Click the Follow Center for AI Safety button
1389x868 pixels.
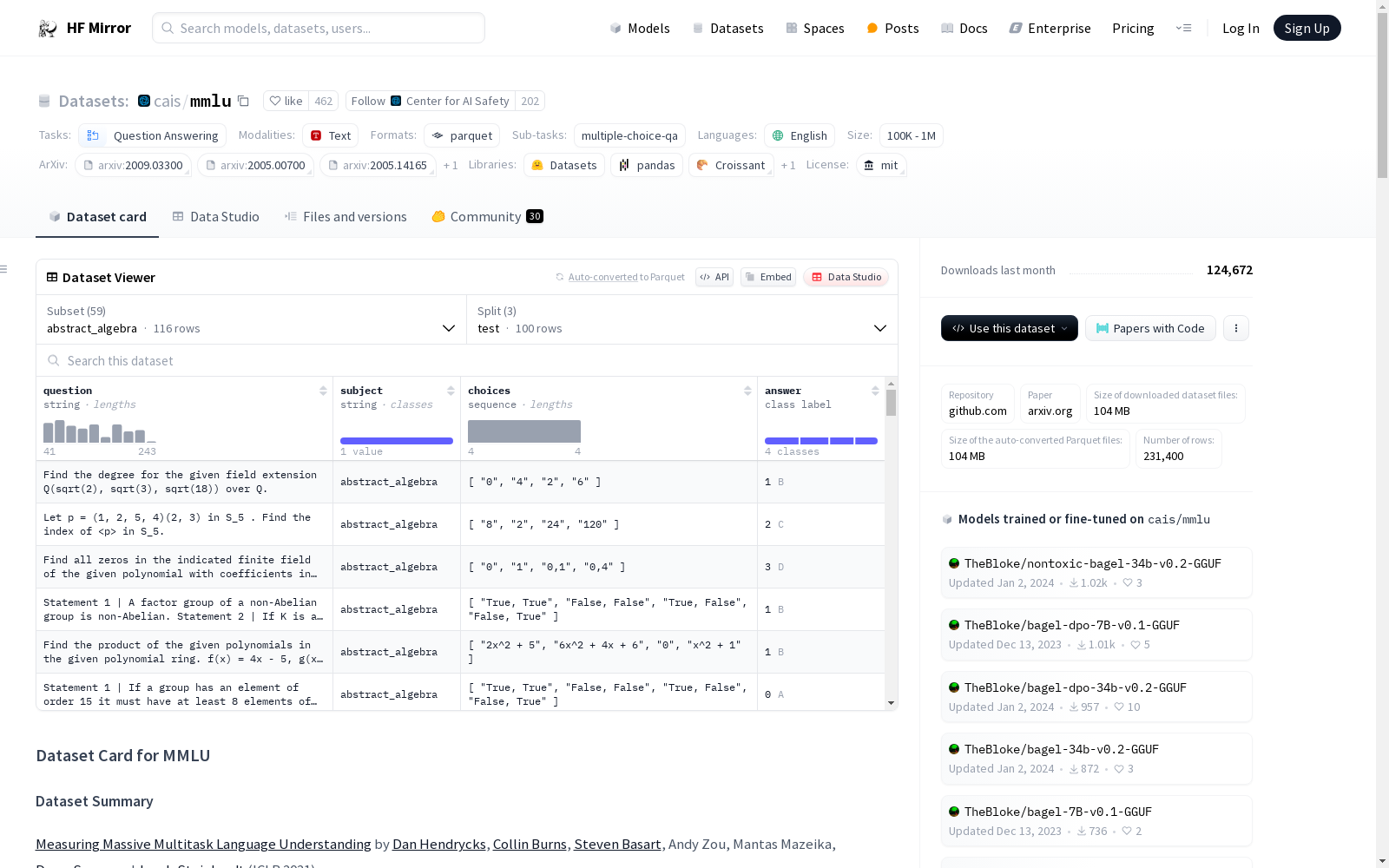tap(430, 101)
